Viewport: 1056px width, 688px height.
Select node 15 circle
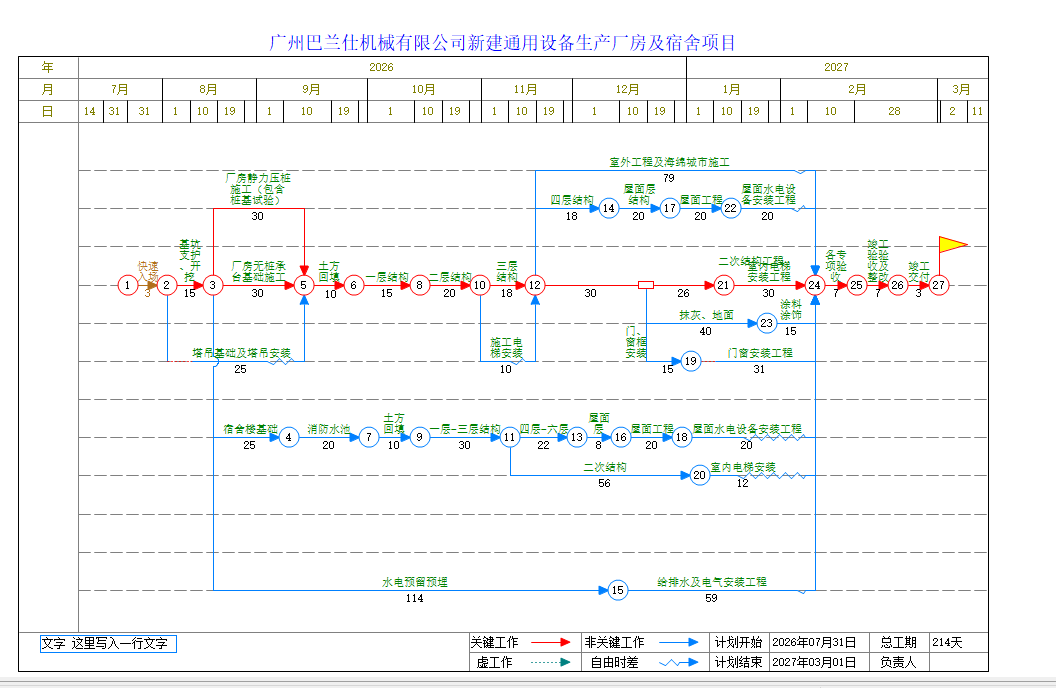pyautogui.click(x=618, y=590)
